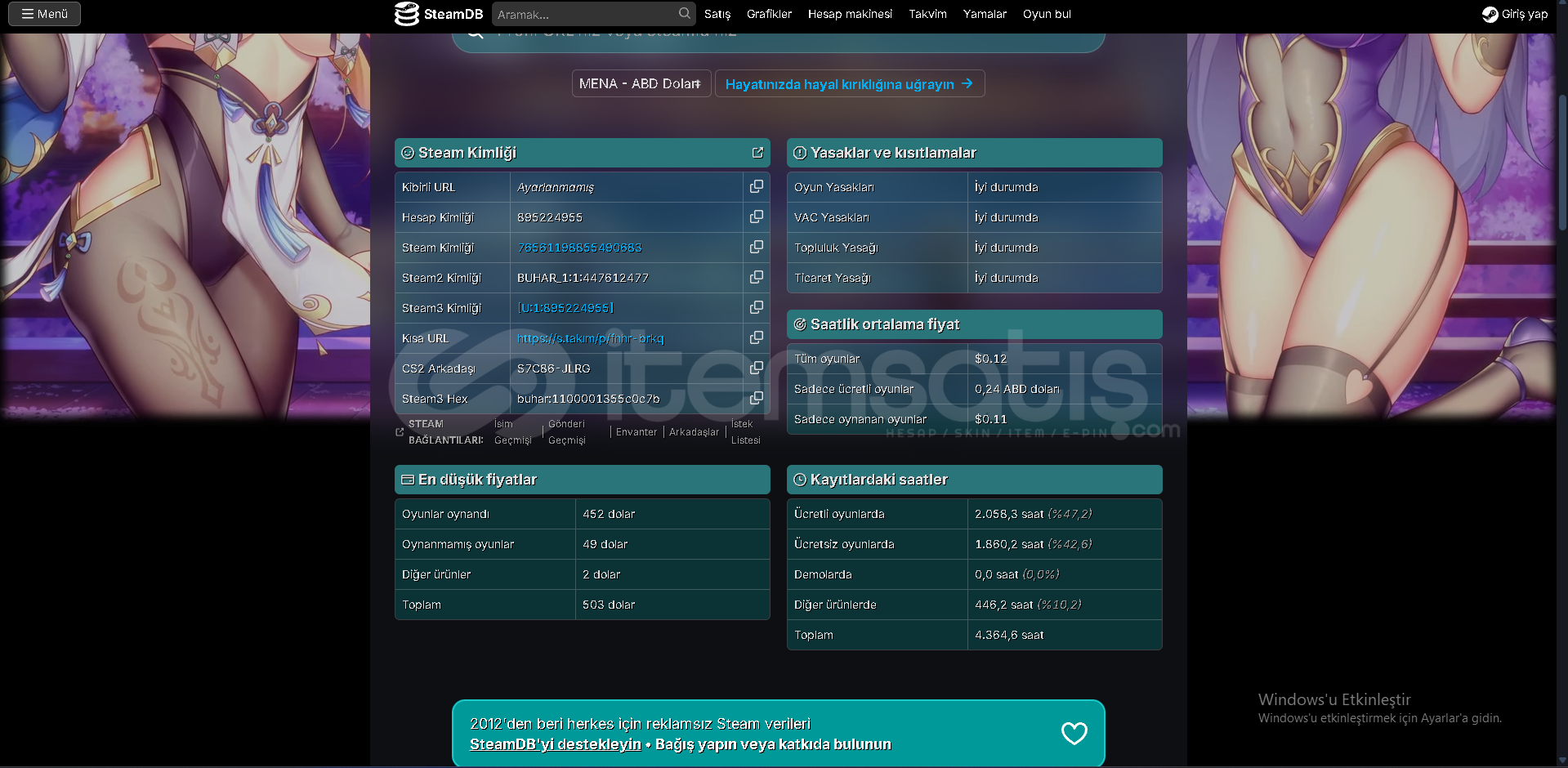
Task: Select the BUHAR_1:1:447612477 value
Action: pos(583,278)
